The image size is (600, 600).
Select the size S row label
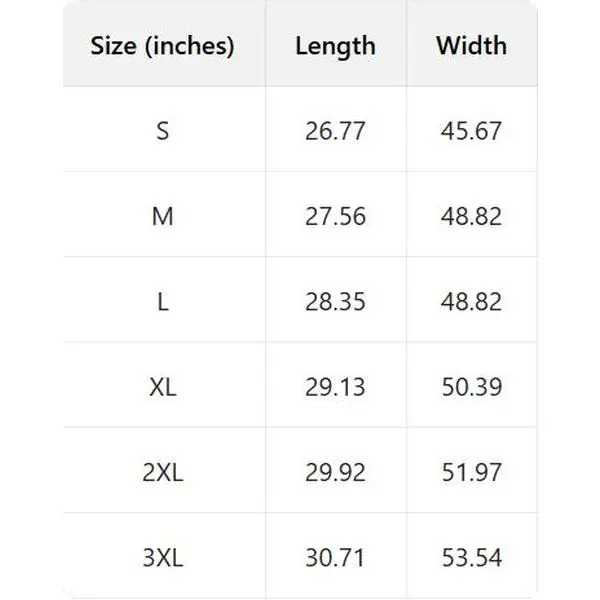tap(163, 131)
